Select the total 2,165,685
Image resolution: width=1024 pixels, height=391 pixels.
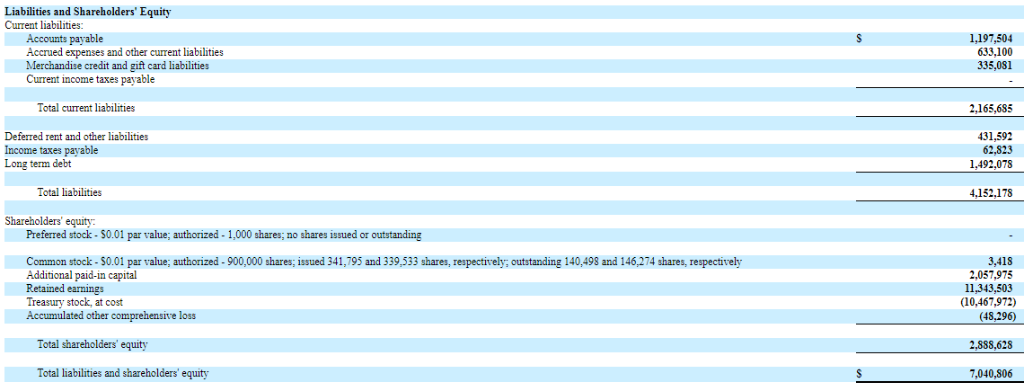coord(991,109)
